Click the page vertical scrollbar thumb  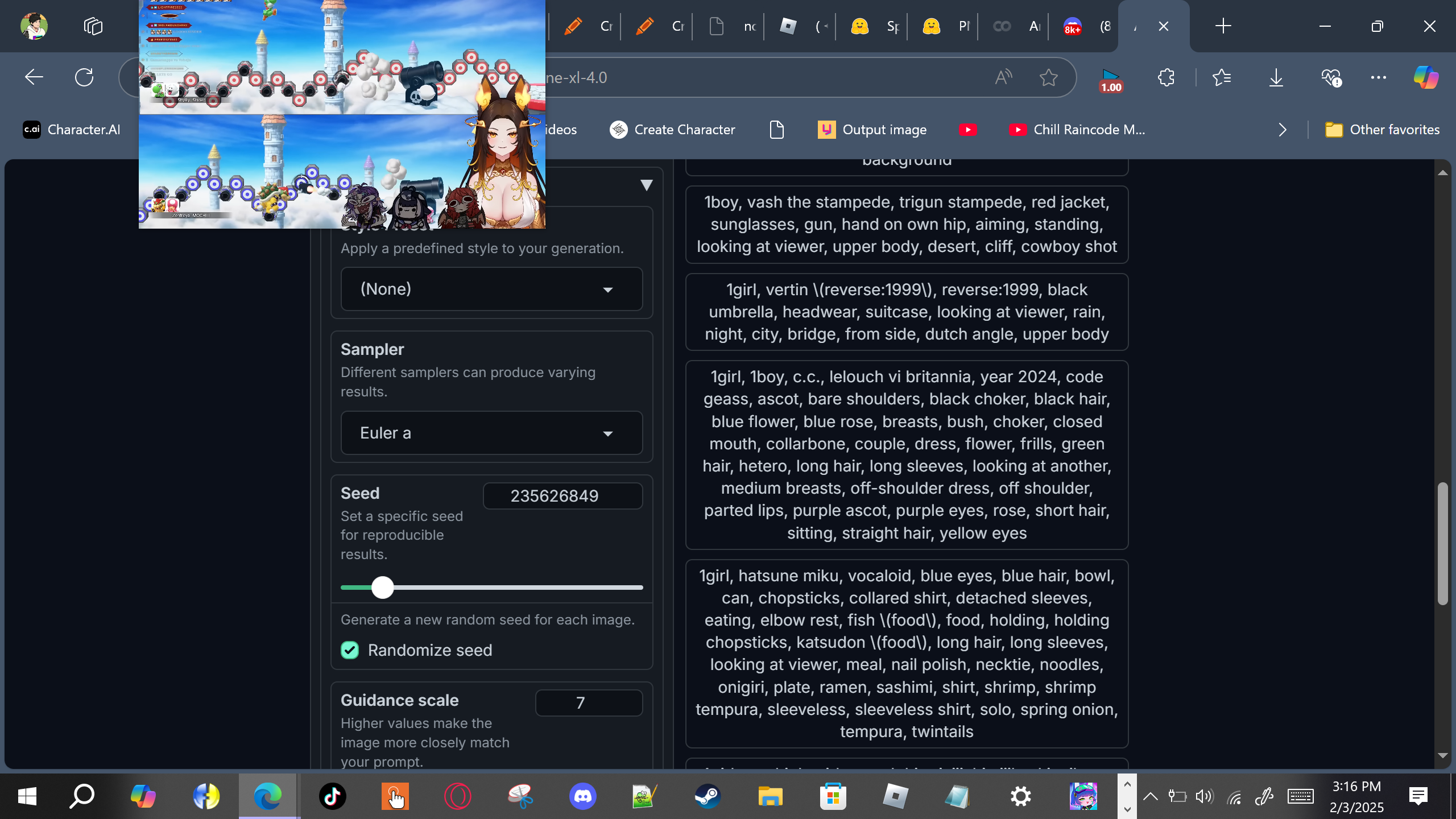(x=1442, y=544)
